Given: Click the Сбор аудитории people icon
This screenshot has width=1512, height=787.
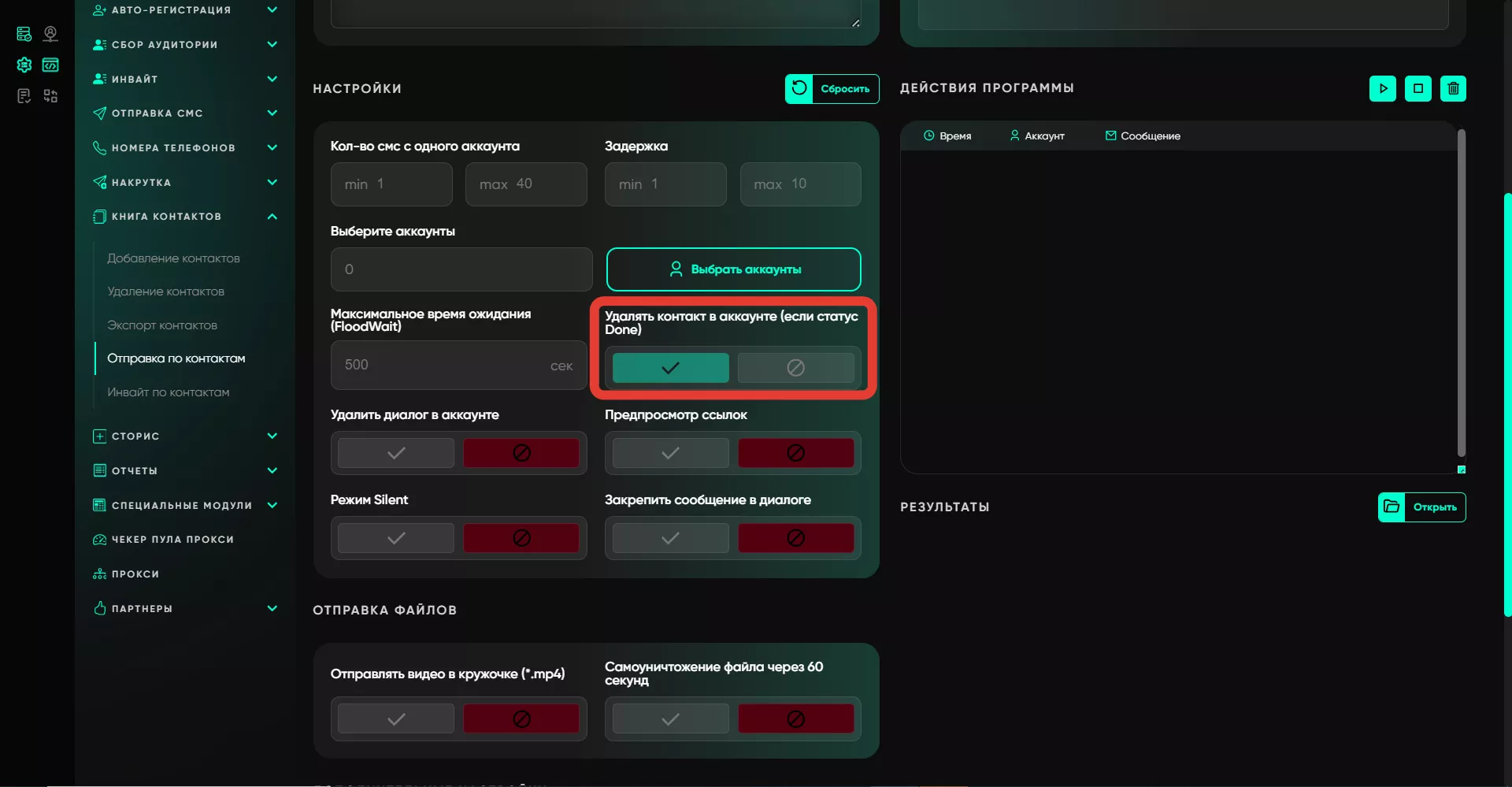Looking at the screenshot, I should point(99,45).
